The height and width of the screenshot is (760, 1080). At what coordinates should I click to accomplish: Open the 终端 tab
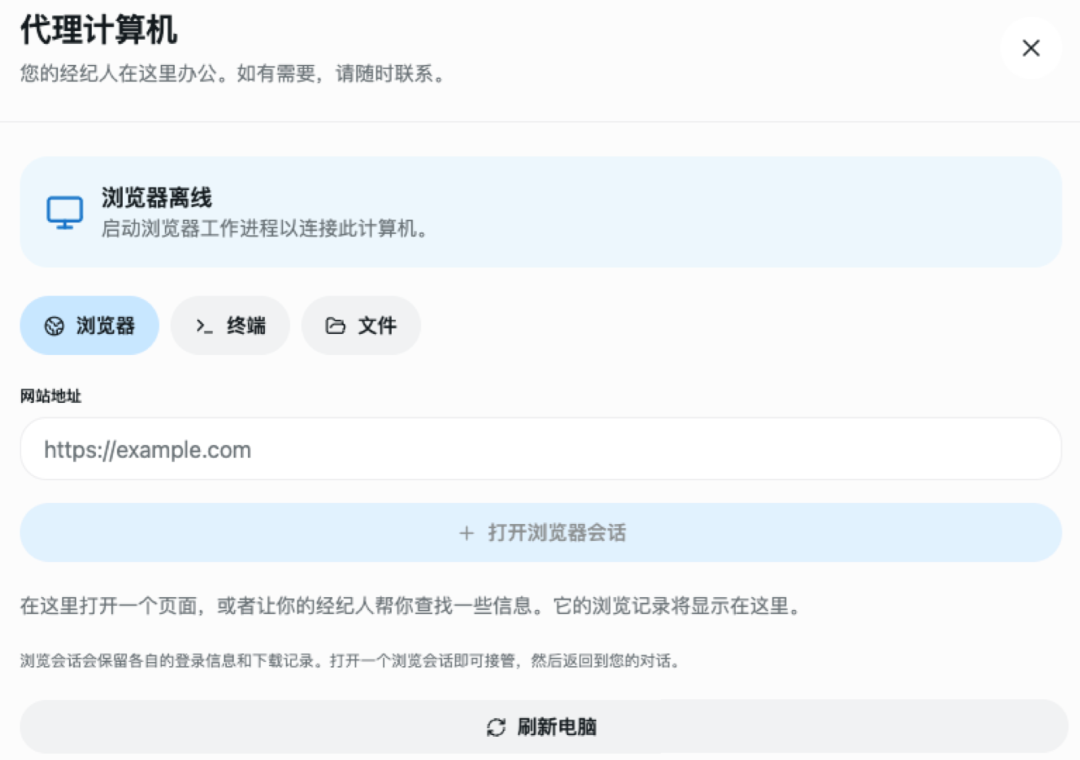pyautogui.click(x=230, y=325)
